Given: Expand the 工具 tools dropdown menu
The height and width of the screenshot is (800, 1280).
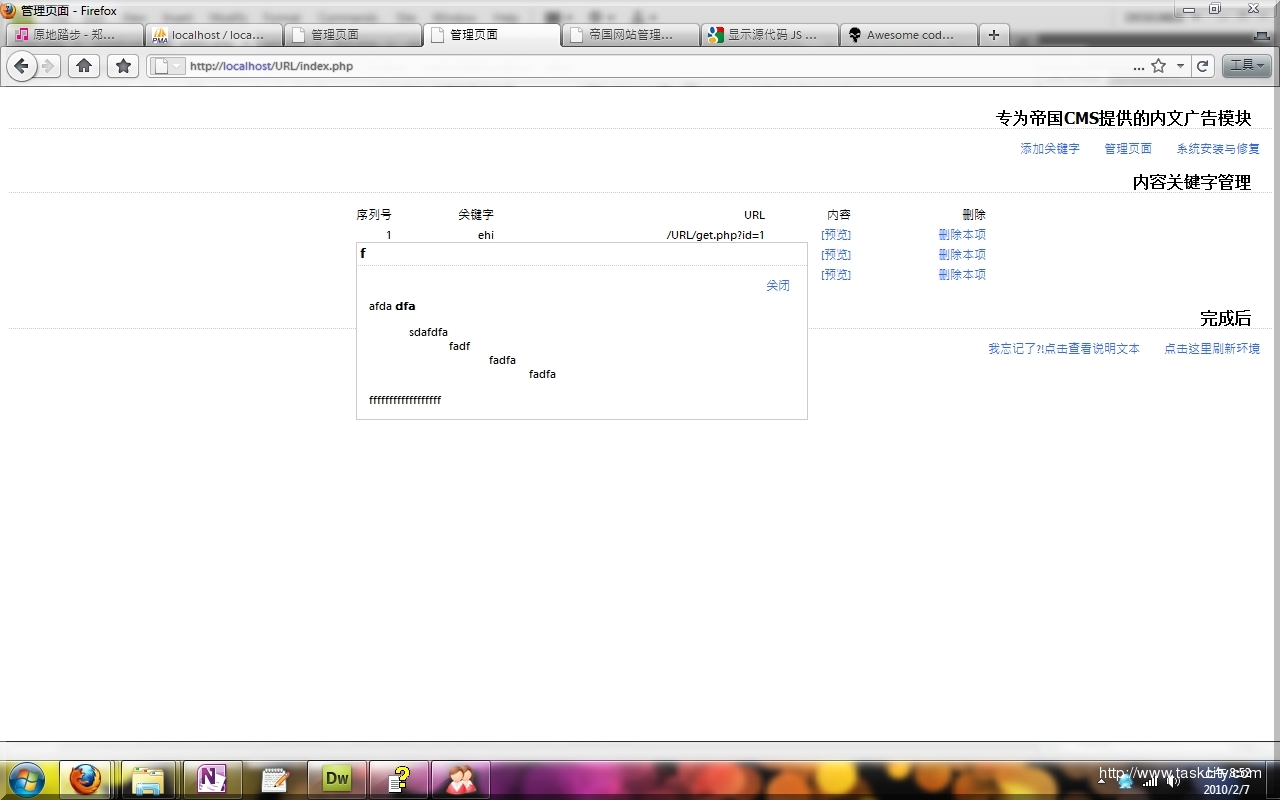Looking at the screenshot, I should tap(1246, 66).
